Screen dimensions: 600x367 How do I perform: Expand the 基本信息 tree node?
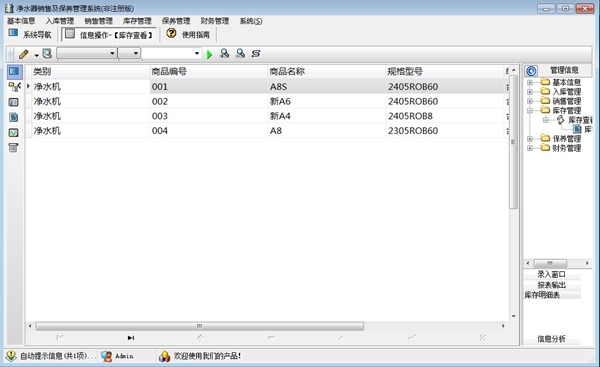coord(530,82)
